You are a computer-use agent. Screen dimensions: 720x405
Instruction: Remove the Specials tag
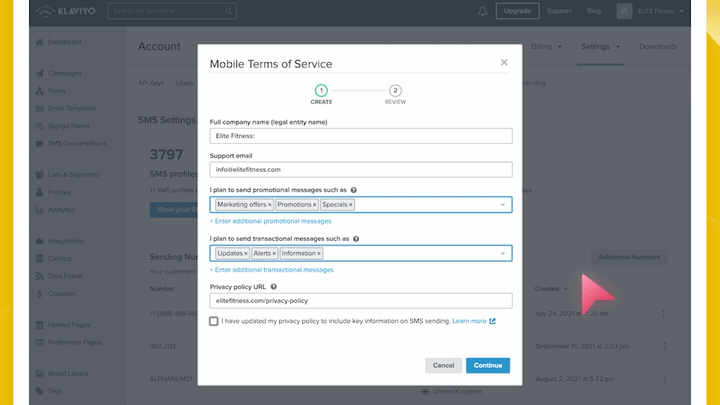pyautogui.click(x=350, y=205)
